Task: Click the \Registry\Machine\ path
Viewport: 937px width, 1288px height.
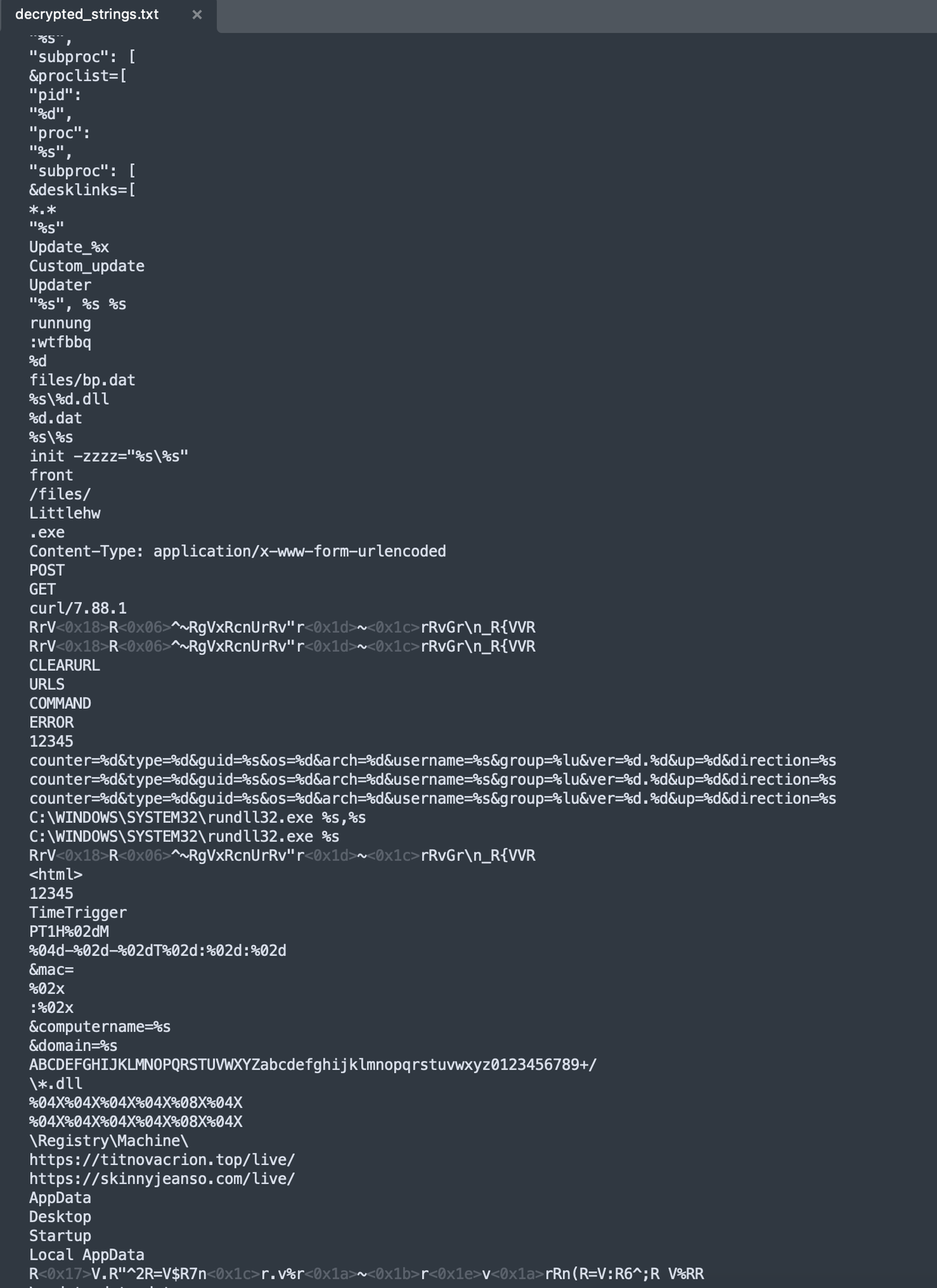Action: point(110,1140)
